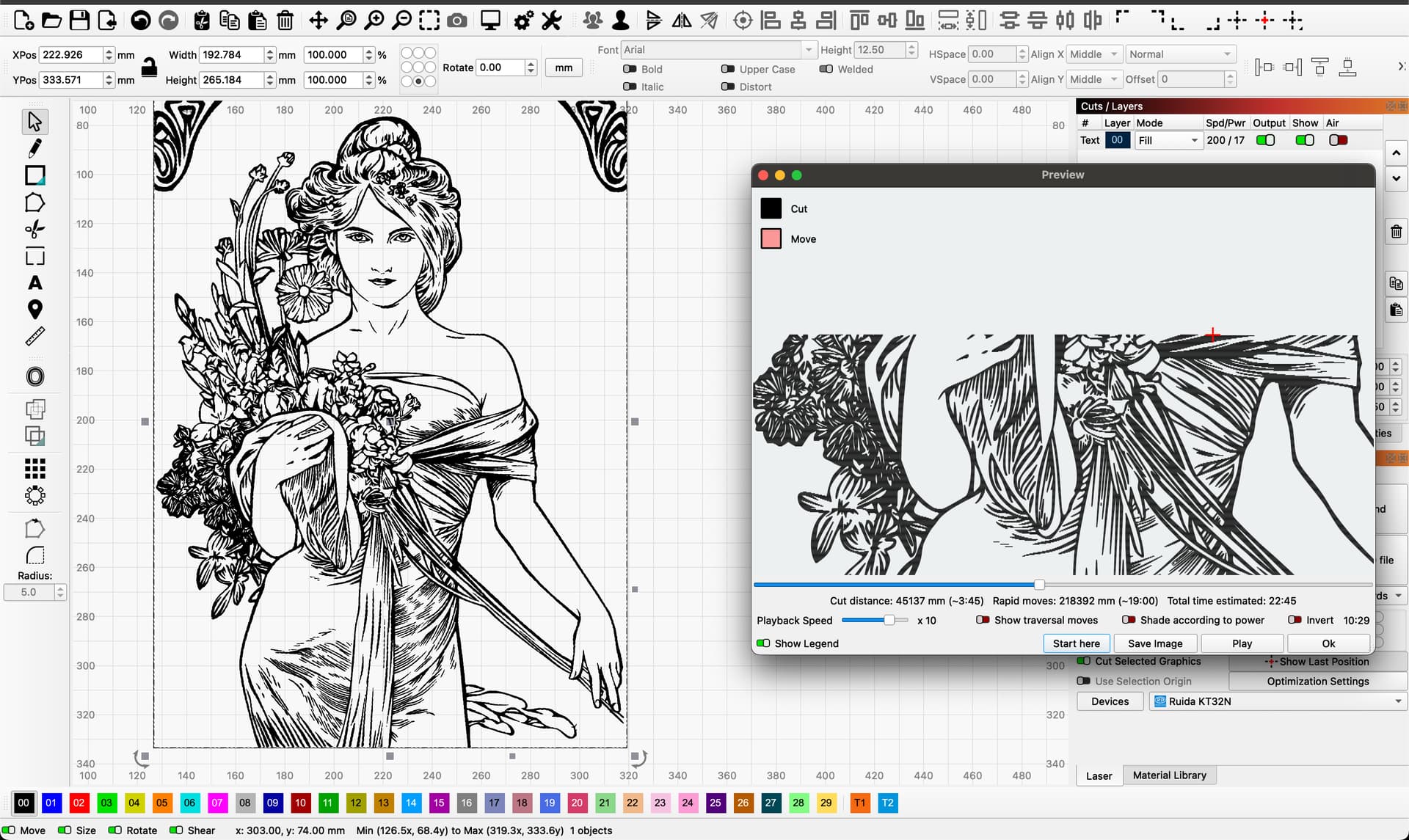1409x840 pixels.
Task: Open the Offset Shapes tool
Action: coord(34,376)
